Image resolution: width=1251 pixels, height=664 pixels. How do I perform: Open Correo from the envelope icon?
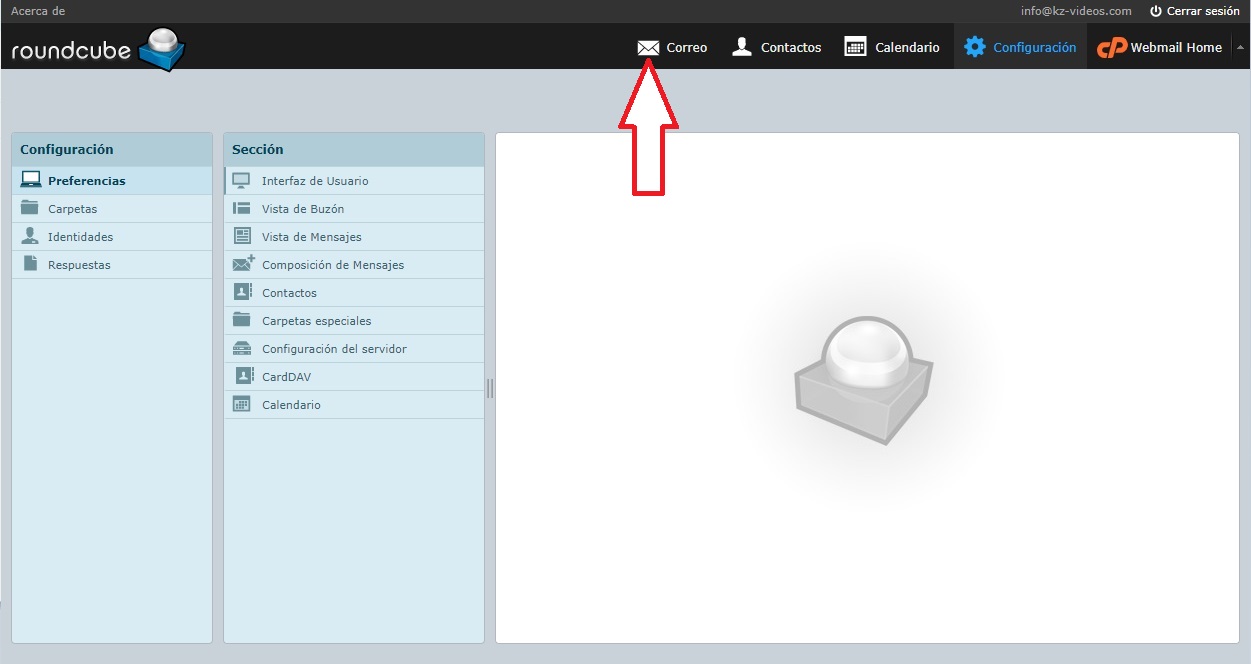[648, 47]
